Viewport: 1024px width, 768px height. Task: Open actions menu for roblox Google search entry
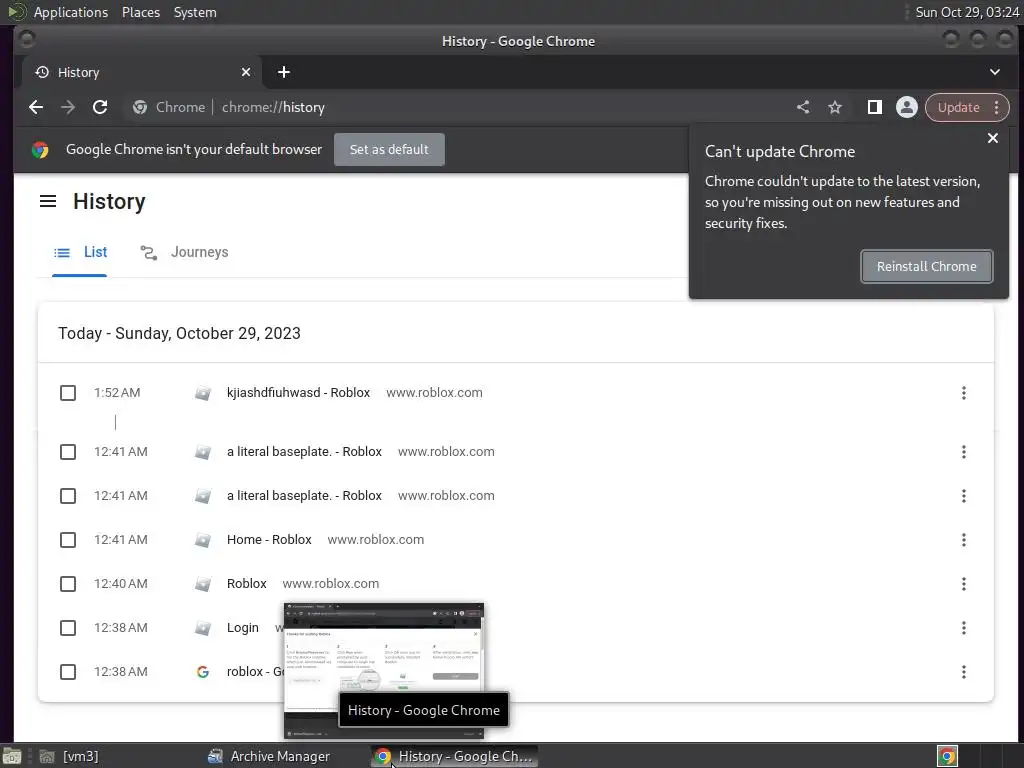point(963,672)
